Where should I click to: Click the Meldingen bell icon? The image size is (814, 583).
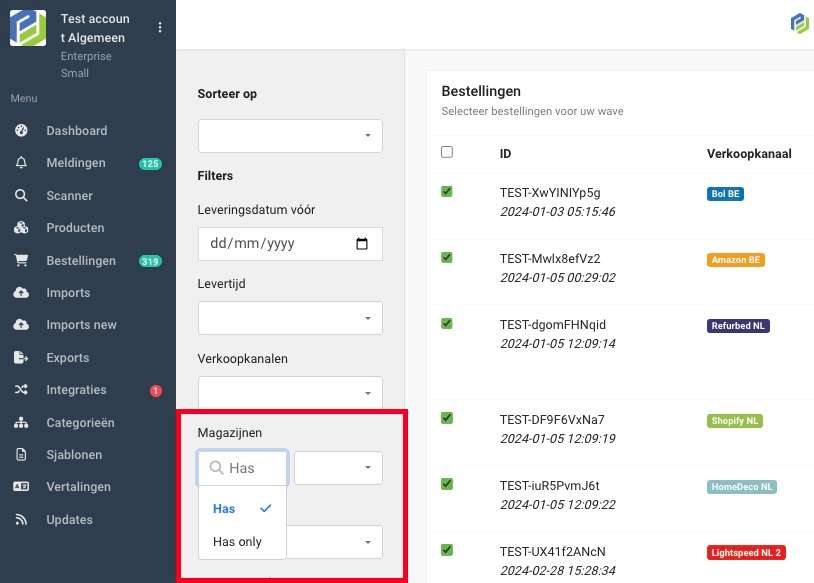point(21,163)
